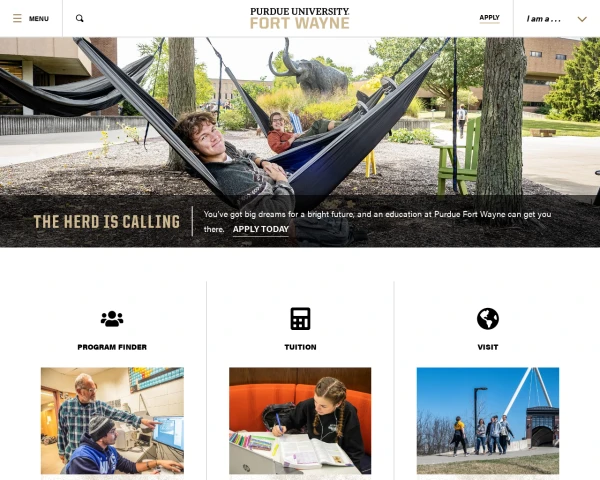This screenshot has width=600, height=480.
Task: Click the students walking by bridge photo
Action: pos(488,421)
